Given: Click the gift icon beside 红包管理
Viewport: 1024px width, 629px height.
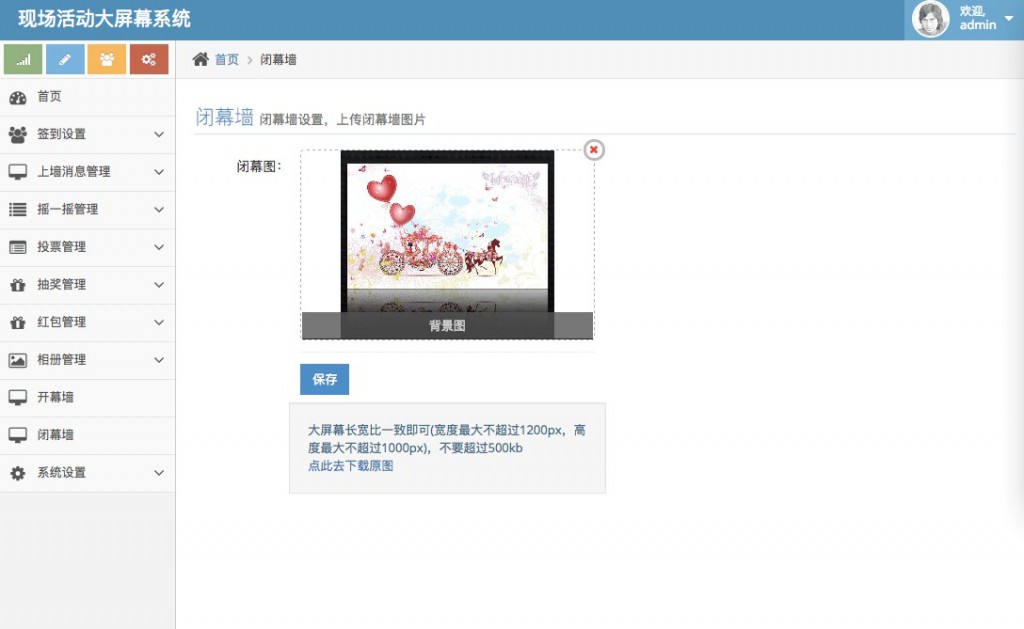Looking at the screenshot, I should (x=18, y=323).
